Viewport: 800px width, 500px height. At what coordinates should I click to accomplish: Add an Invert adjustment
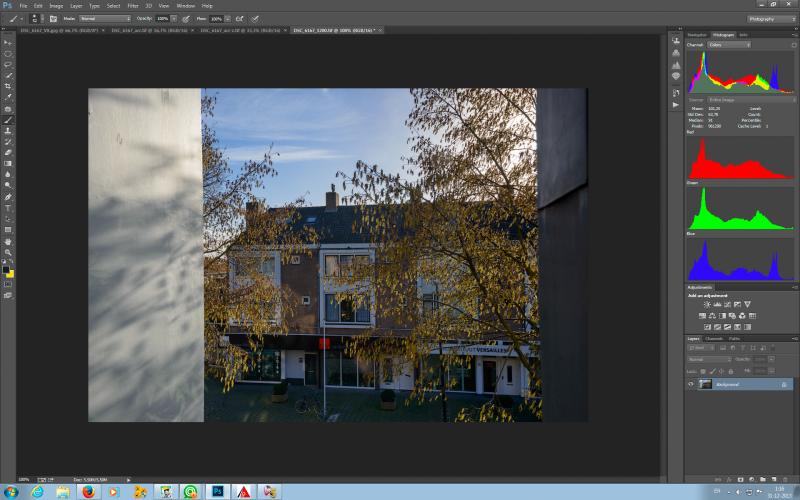point(707,327)
